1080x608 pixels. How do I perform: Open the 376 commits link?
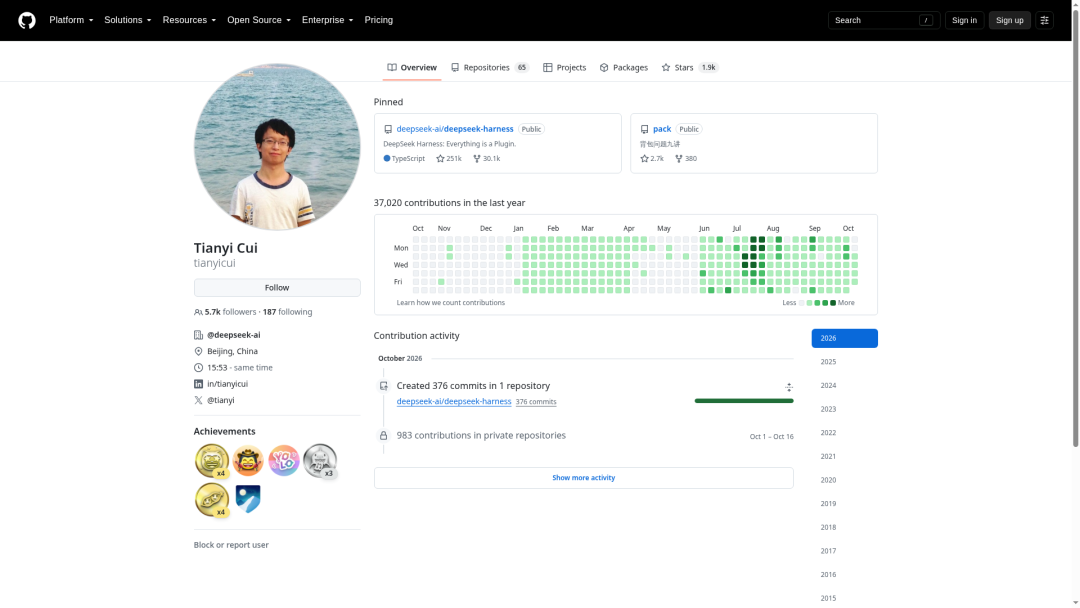coord(536,402)
